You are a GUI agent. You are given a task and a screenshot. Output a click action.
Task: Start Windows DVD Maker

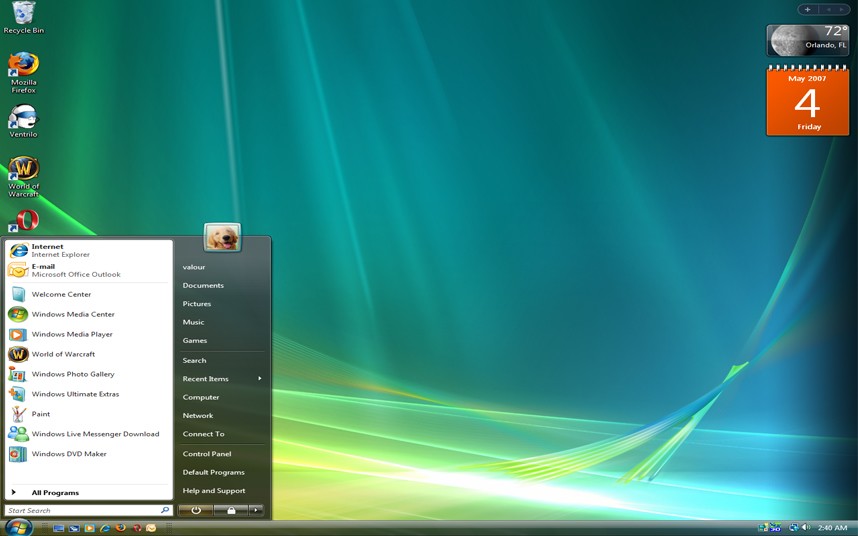(68, 454)
